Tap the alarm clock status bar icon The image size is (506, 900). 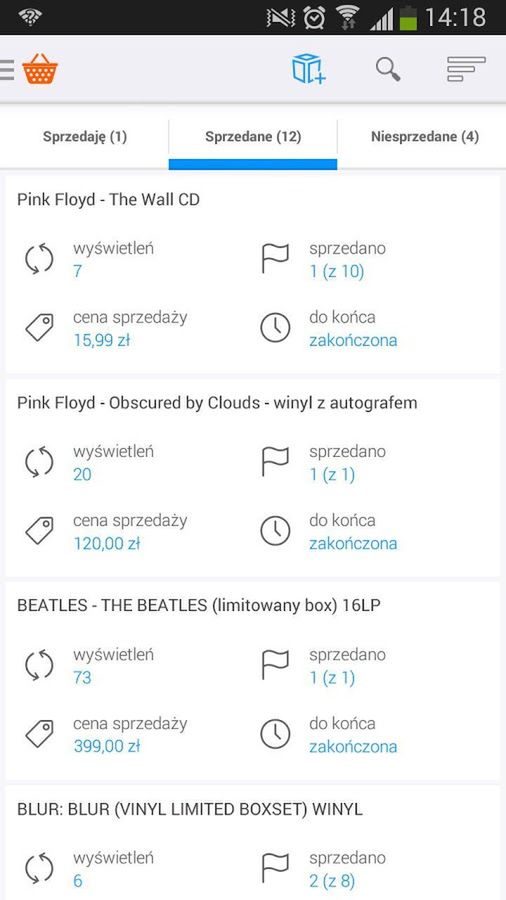[x=314, y=18]
